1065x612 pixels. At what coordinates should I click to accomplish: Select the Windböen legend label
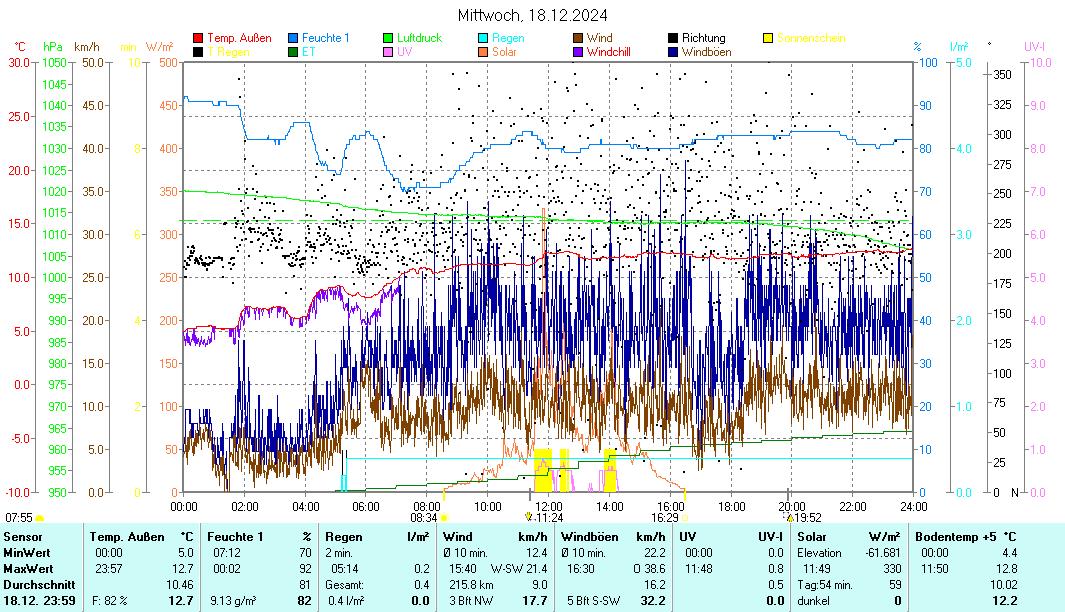tap(706, 52)
